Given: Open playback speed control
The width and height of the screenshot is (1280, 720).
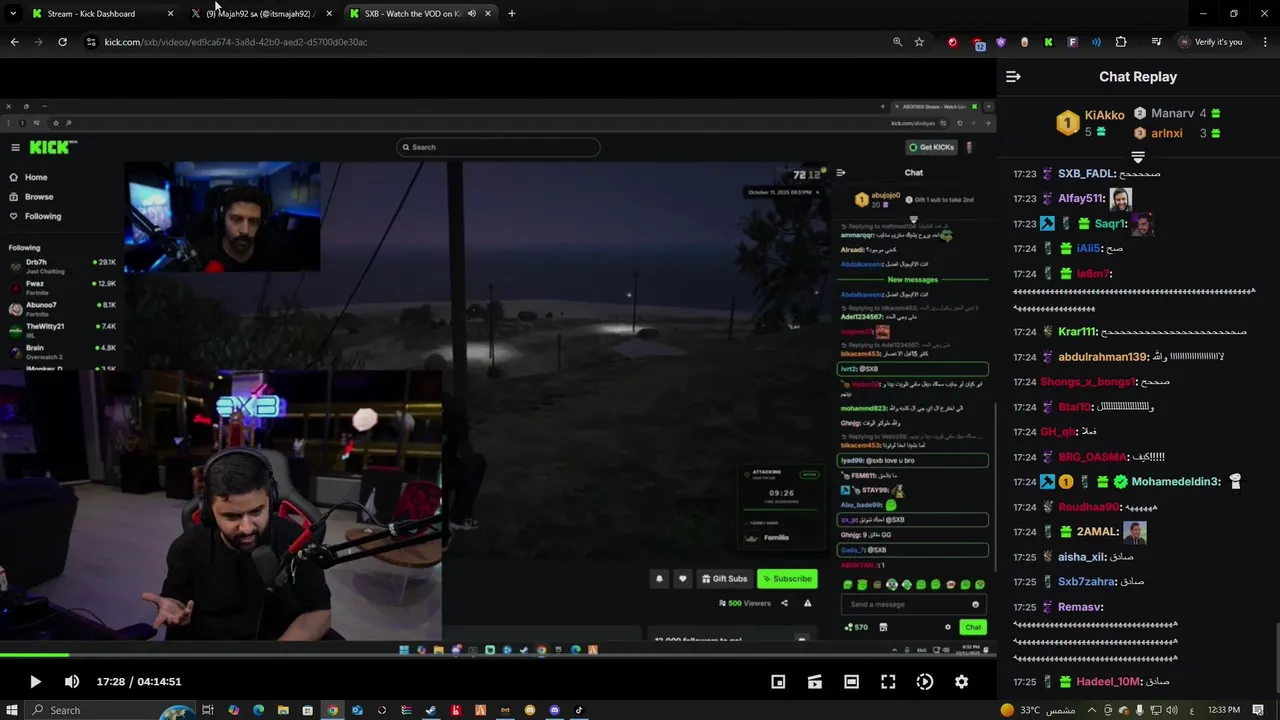Looking at the screenshot, I should tap(925, 682).
